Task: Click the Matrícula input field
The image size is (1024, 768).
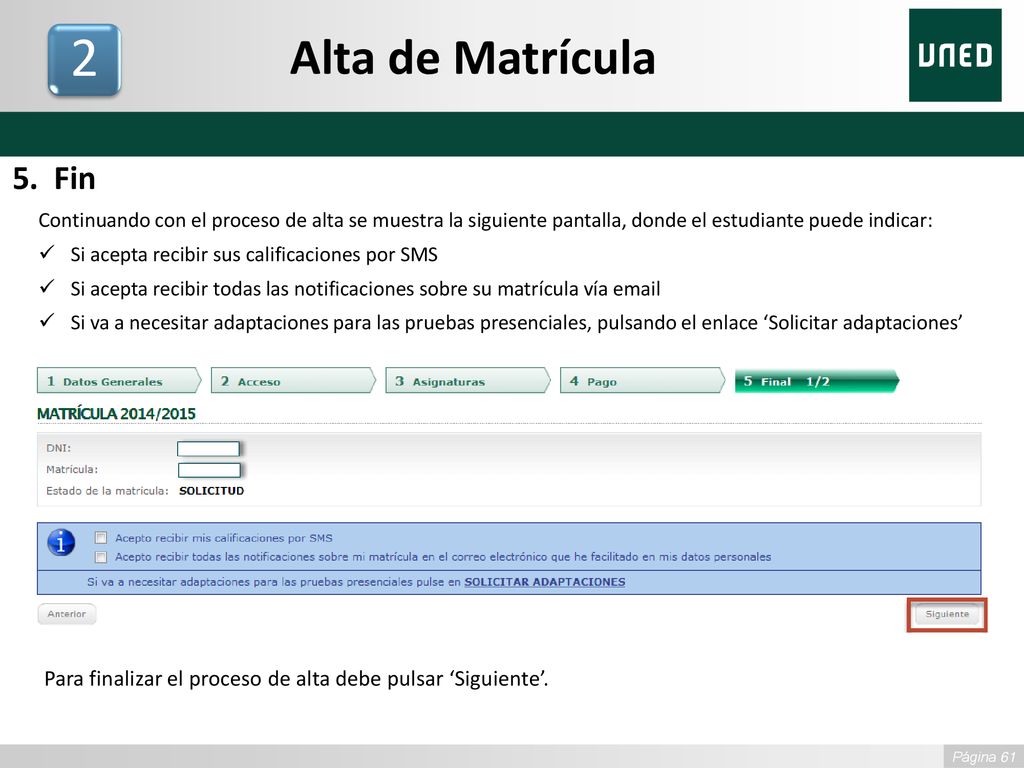Action: coord(209,470)
